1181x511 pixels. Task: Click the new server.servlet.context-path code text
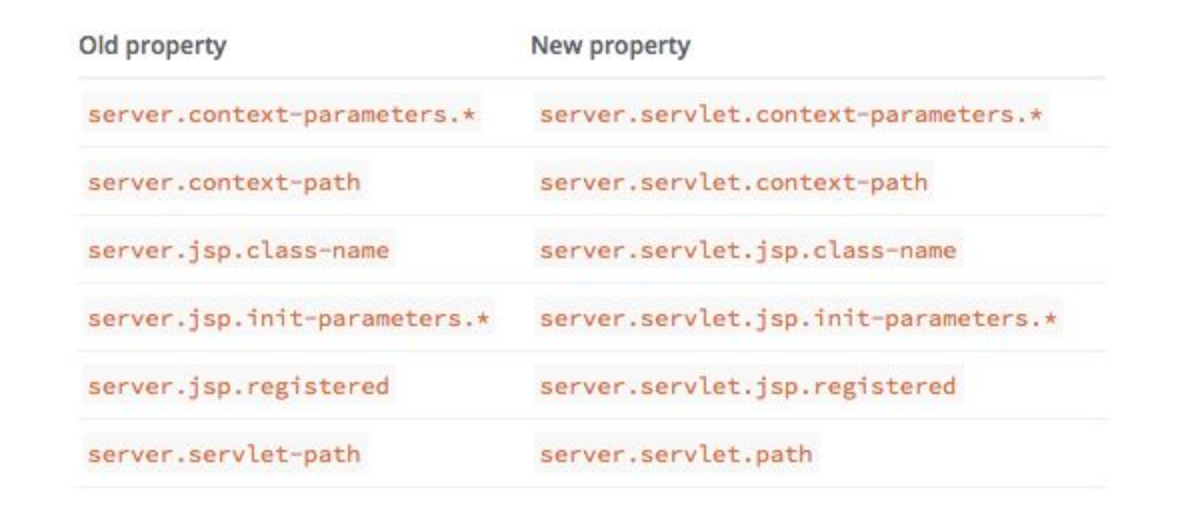[734, 182]
